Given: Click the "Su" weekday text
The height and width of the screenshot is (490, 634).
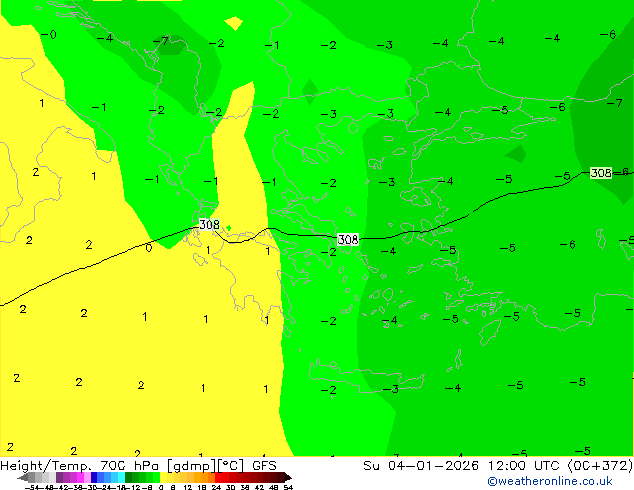Looking at the screenshot, I should click(x=372, y=466).
